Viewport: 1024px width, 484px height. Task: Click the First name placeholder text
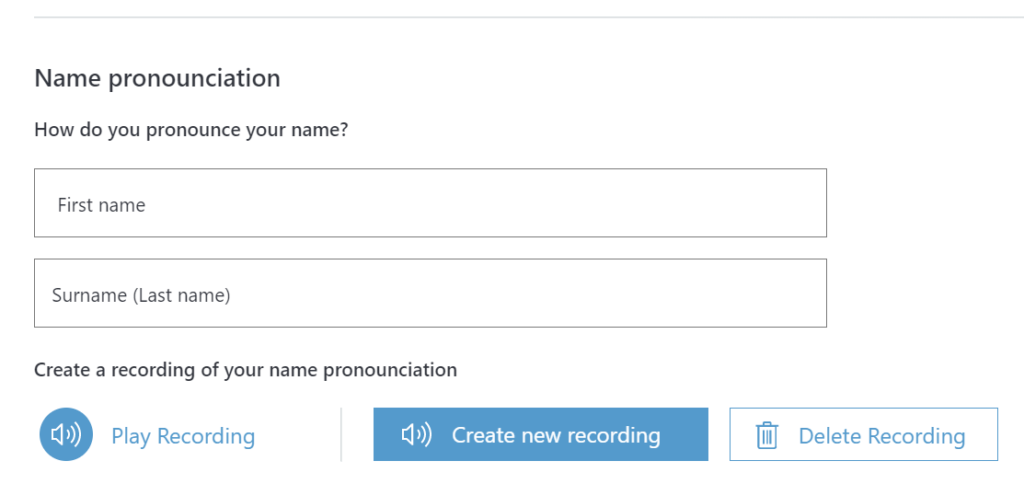(x=101, y=205)
